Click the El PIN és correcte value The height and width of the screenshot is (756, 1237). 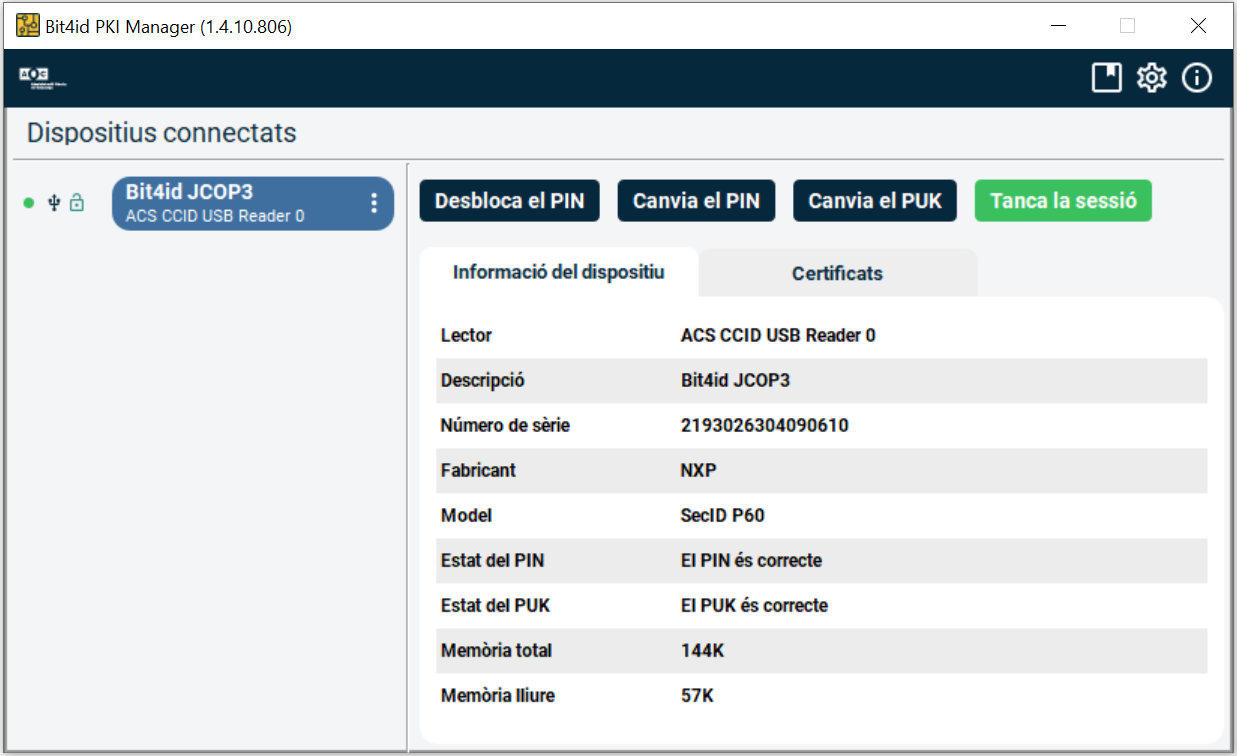(x=751, y=561)
